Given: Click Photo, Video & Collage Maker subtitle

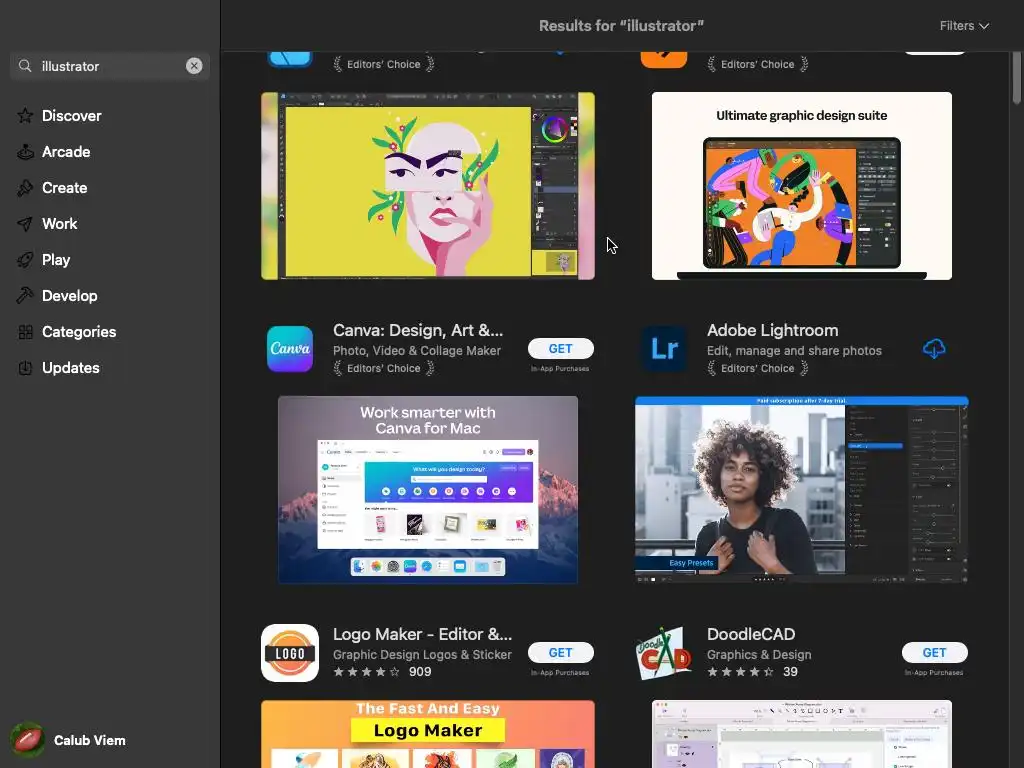Looking at the screenshot, I should coord(417,351).
